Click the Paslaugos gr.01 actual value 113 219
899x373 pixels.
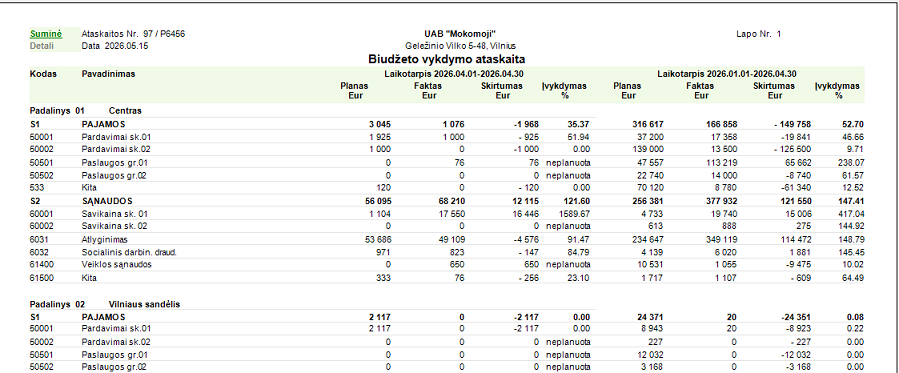pyautogui.click(x=722, y=163)
